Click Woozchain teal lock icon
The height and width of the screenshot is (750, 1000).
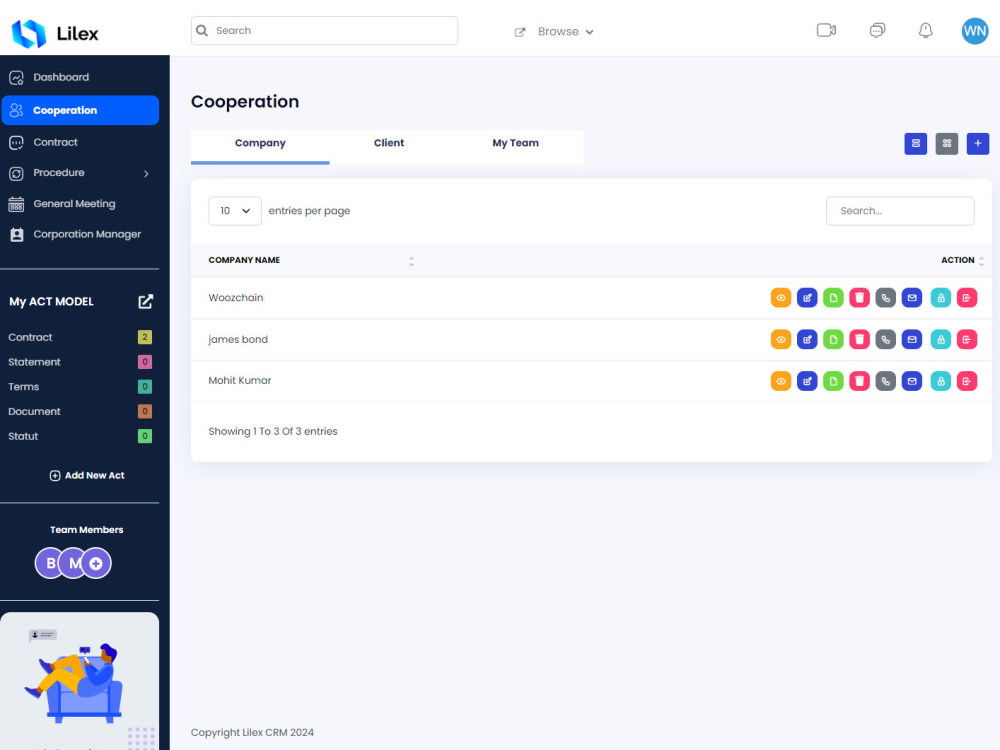click(x=941, y=298)
